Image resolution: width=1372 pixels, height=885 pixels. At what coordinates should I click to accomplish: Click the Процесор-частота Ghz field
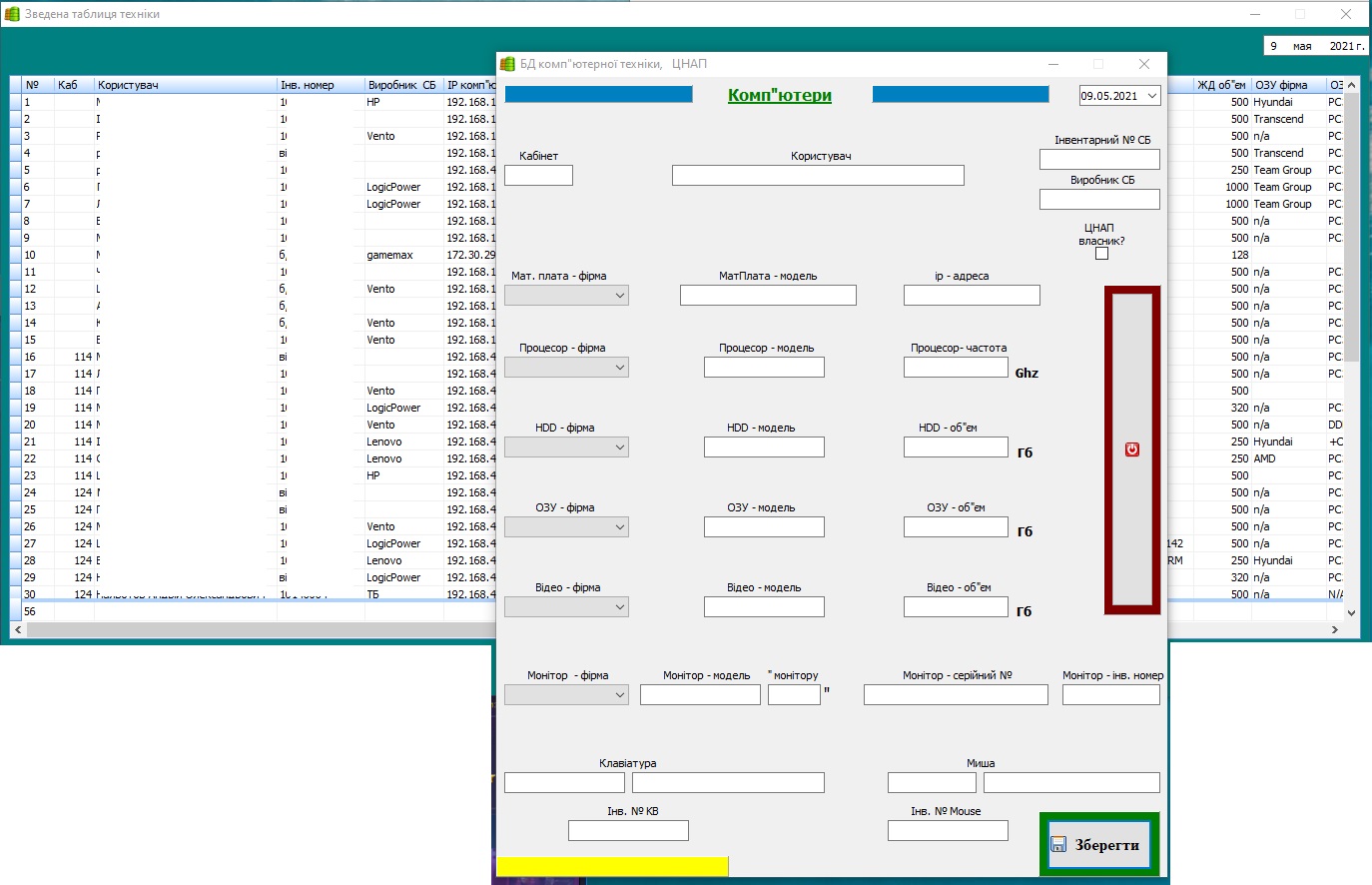(956, 368)
